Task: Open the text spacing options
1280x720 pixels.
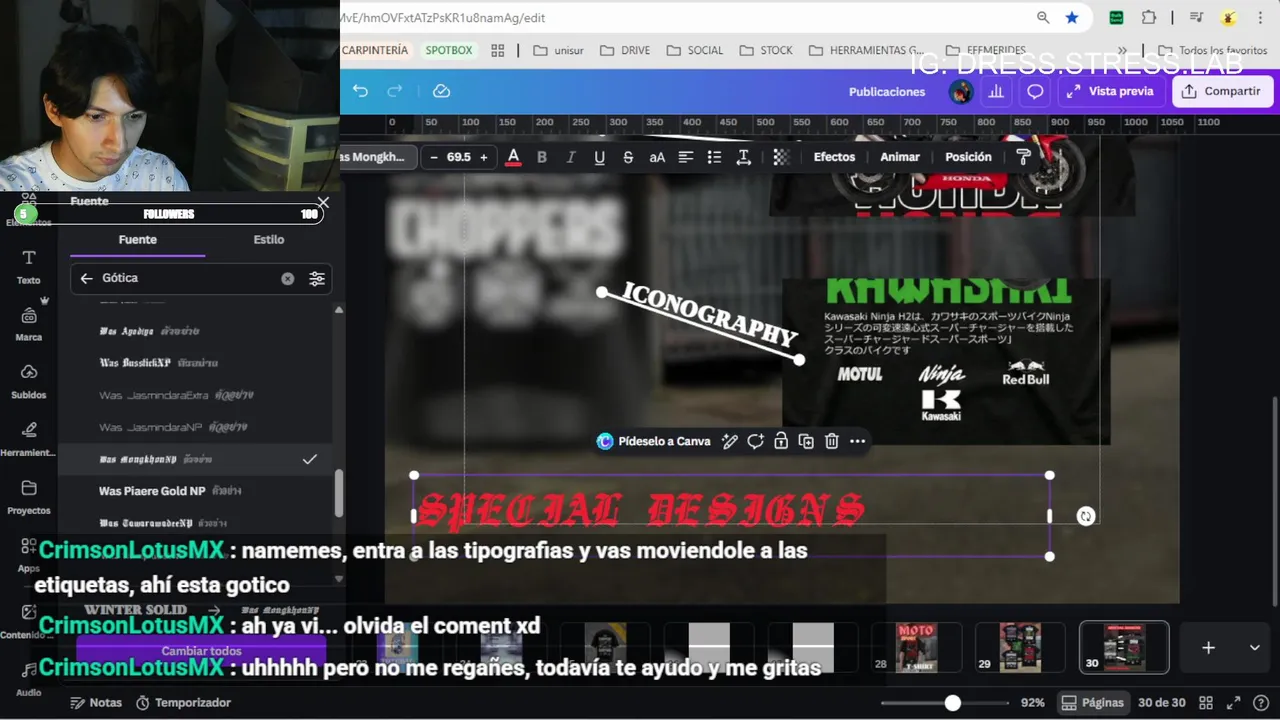Action: [x=743, y=157]
